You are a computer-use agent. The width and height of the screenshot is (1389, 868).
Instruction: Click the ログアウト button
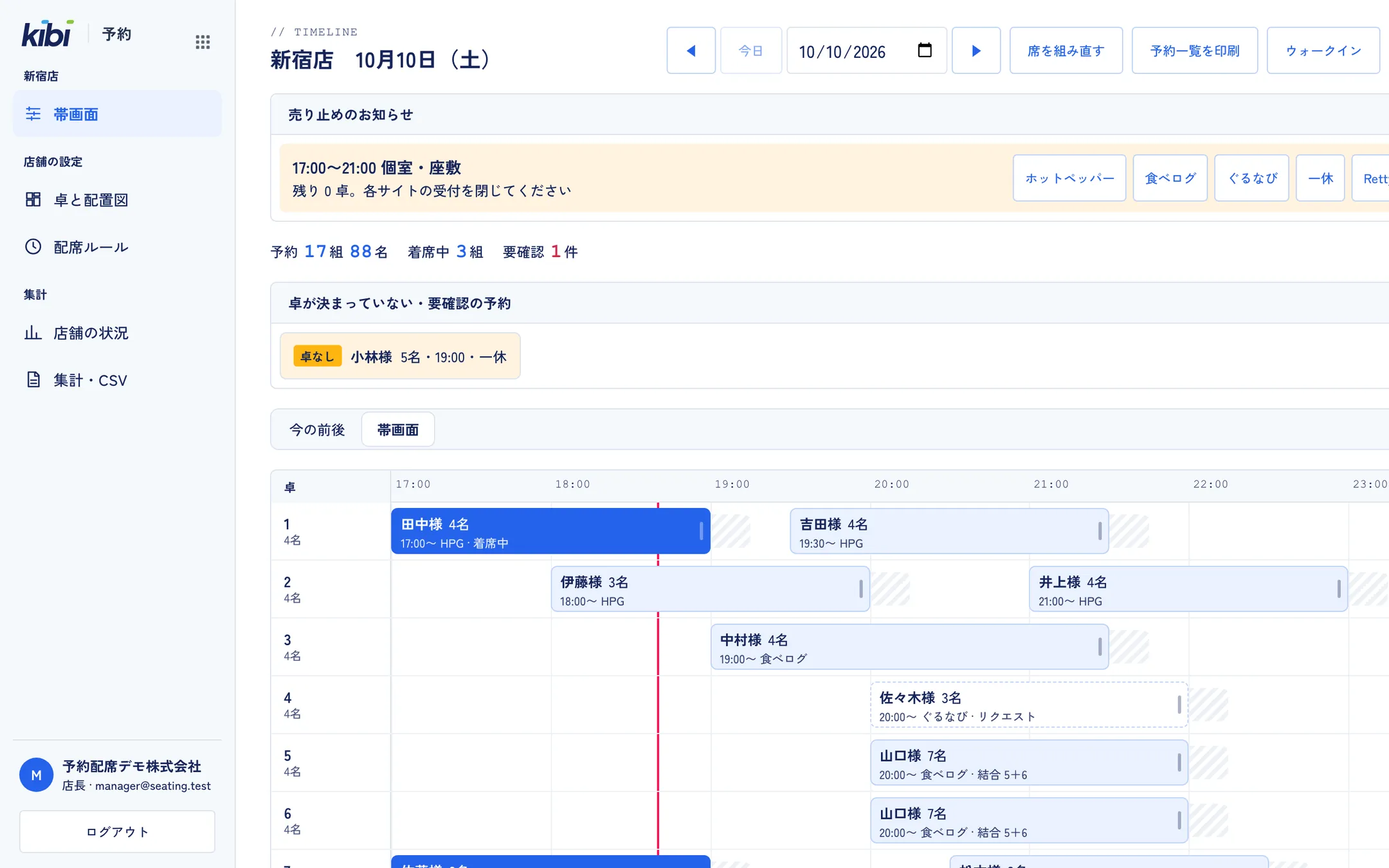tap(117, 831)
